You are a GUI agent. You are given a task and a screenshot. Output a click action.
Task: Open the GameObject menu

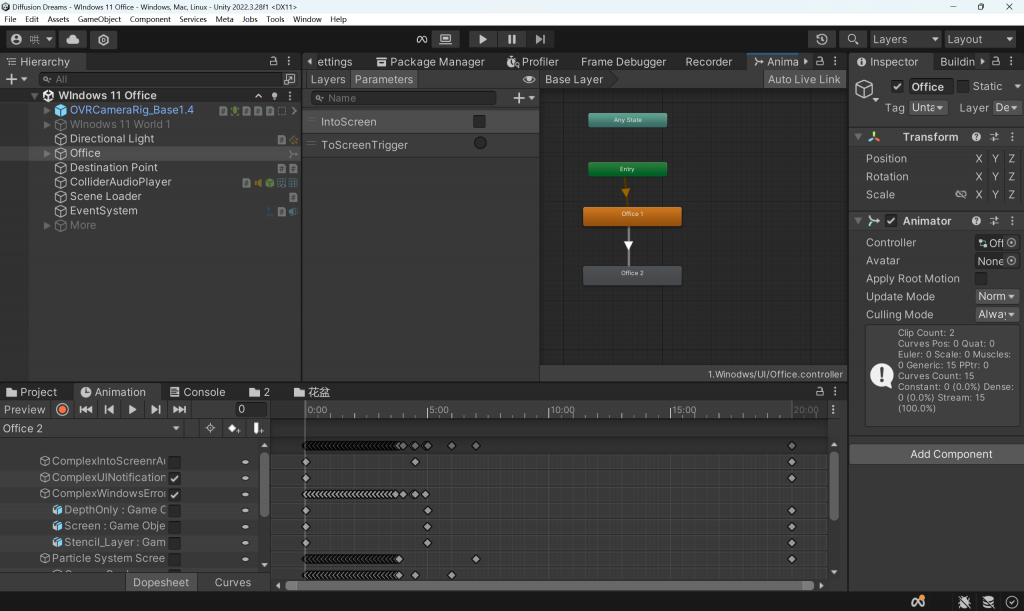click(x=99, y=19)
